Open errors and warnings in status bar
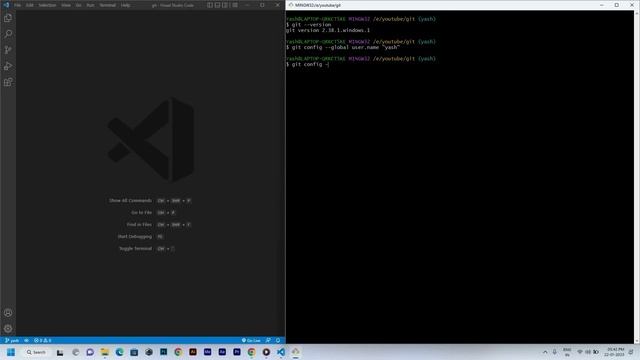Screen dimensions: 640x360 (42, 340)
